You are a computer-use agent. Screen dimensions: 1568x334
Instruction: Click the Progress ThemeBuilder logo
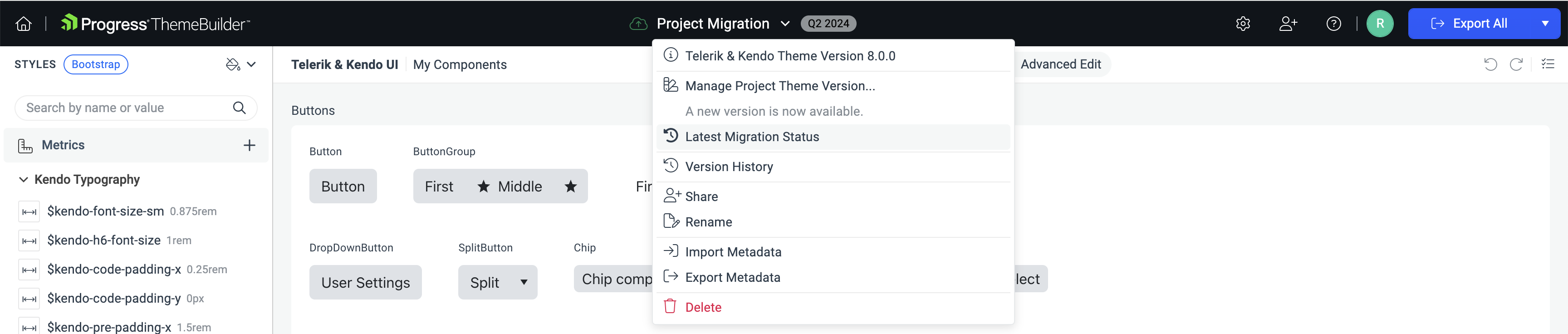click(x=155, y=24)
